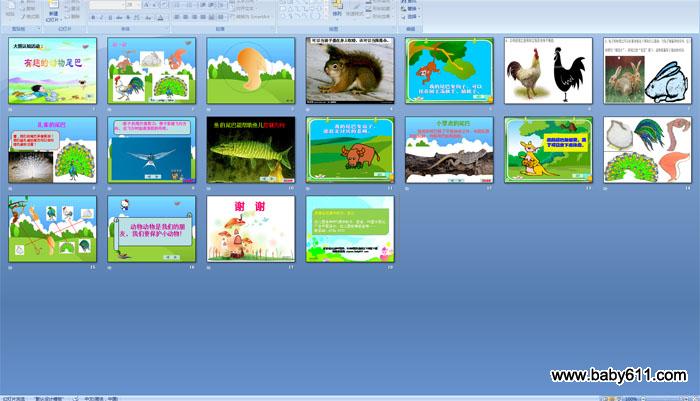Image resolution: width=700 pixels, height=401 pixels.
Task: Select the 谢谢 mushroom house slide
Action: click(251, 229)
